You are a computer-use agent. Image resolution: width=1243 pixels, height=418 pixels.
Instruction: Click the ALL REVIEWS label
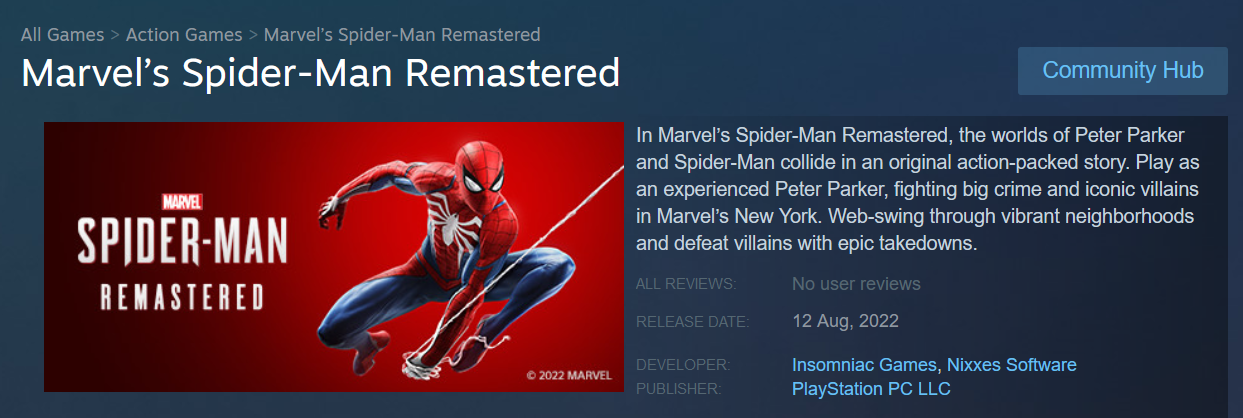[686, 284]
